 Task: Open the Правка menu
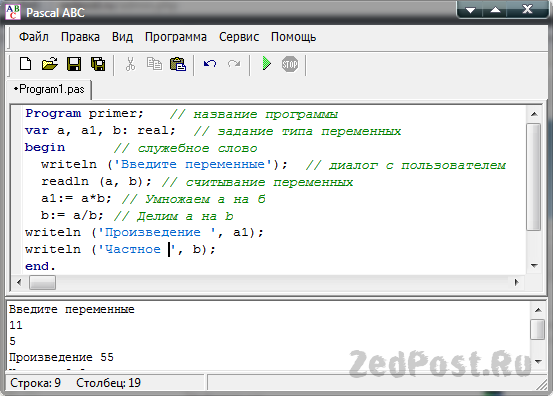point(80,37)
